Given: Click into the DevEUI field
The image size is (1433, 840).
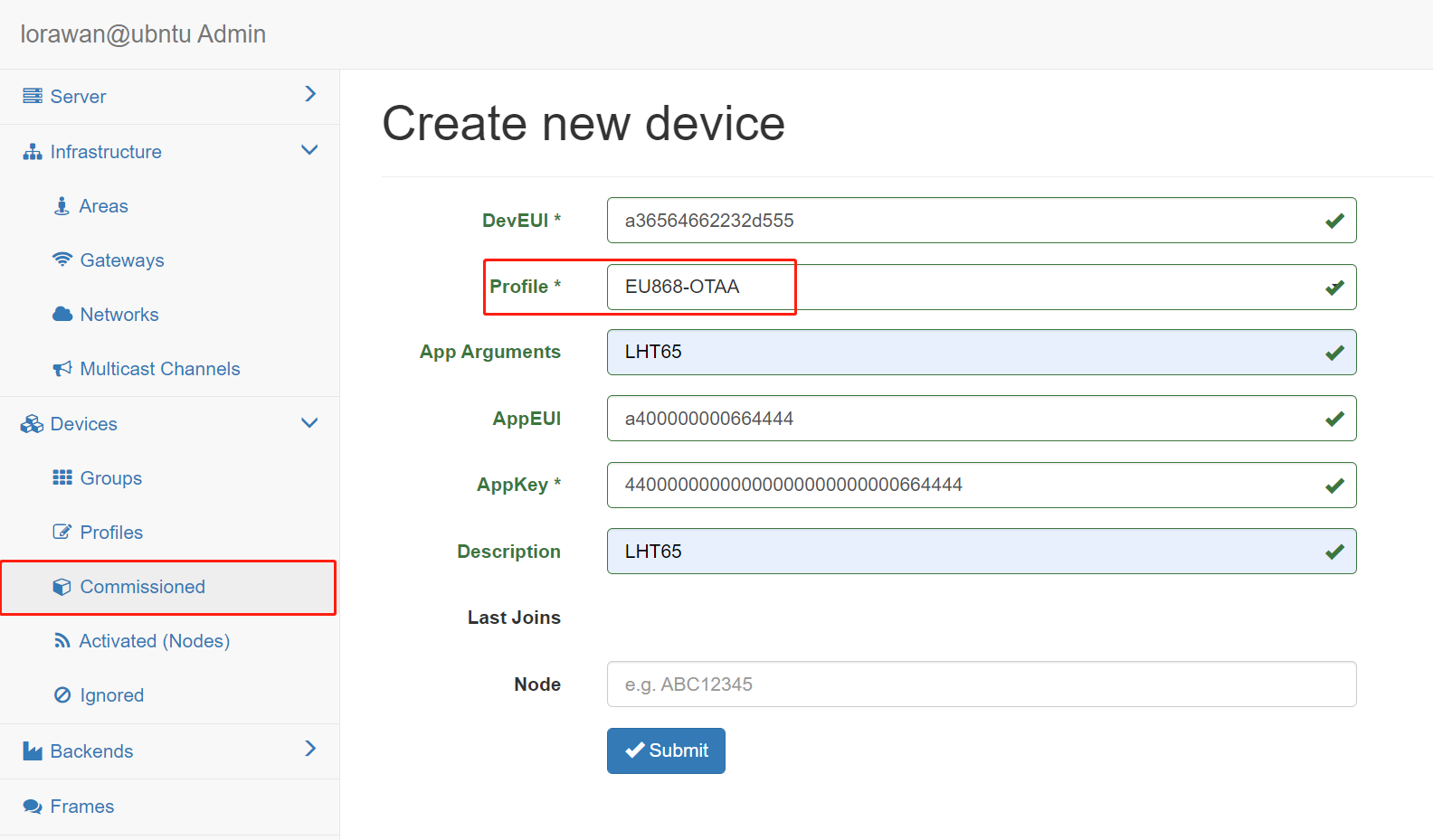Looking at the screenshot, I should [982, 221].
